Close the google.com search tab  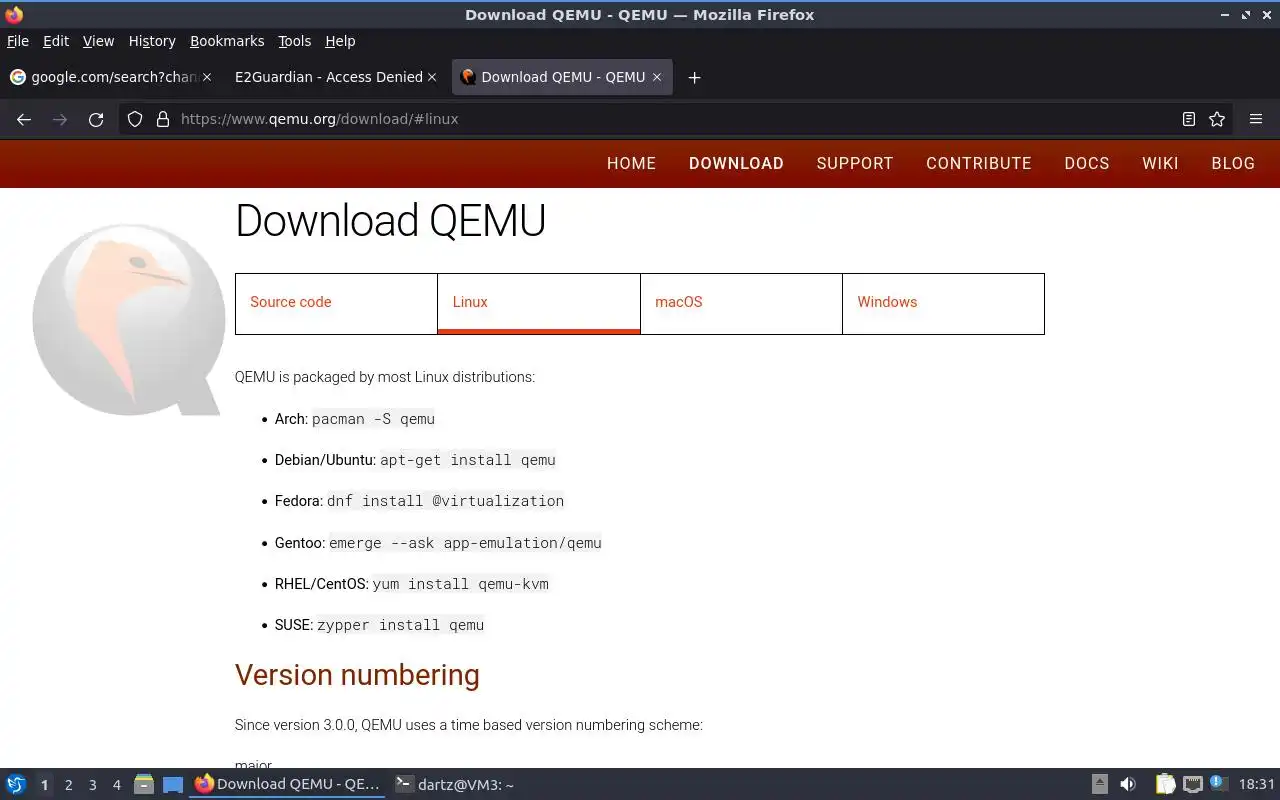(x=207, y=77)
